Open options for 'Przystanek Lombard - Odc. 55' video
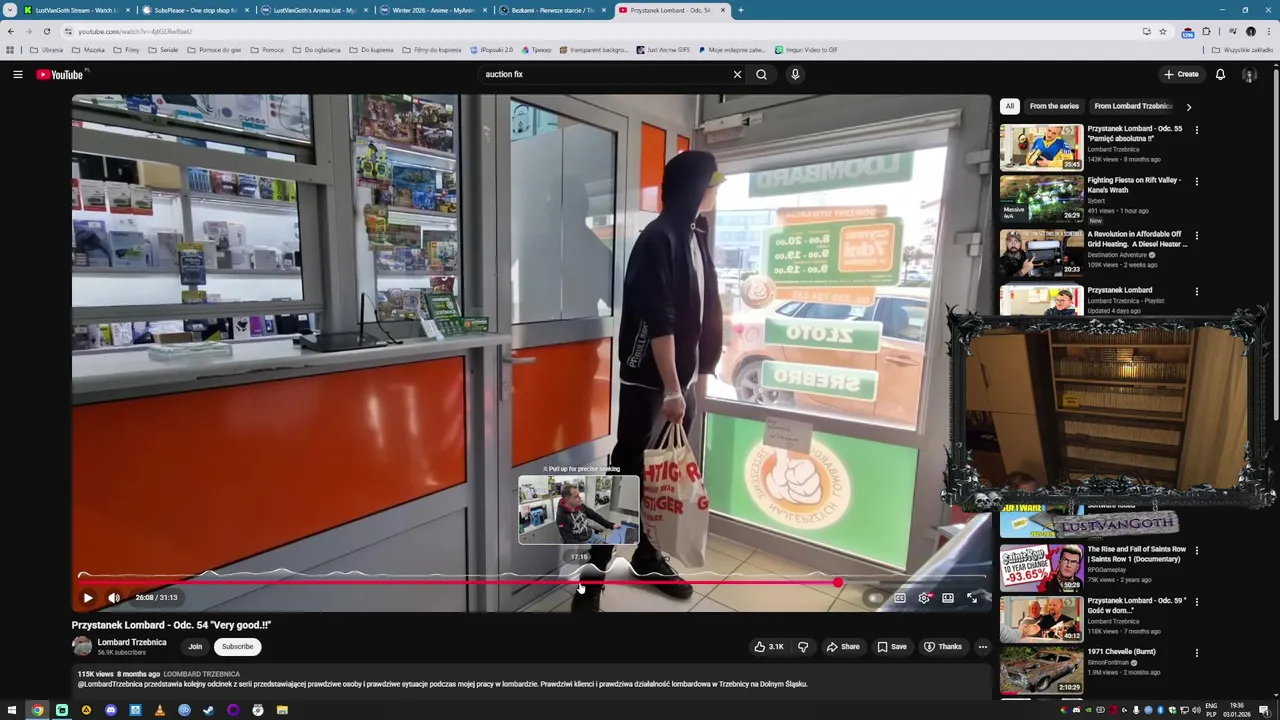This screenshot has height=720, width=1280. point(1196,130)
